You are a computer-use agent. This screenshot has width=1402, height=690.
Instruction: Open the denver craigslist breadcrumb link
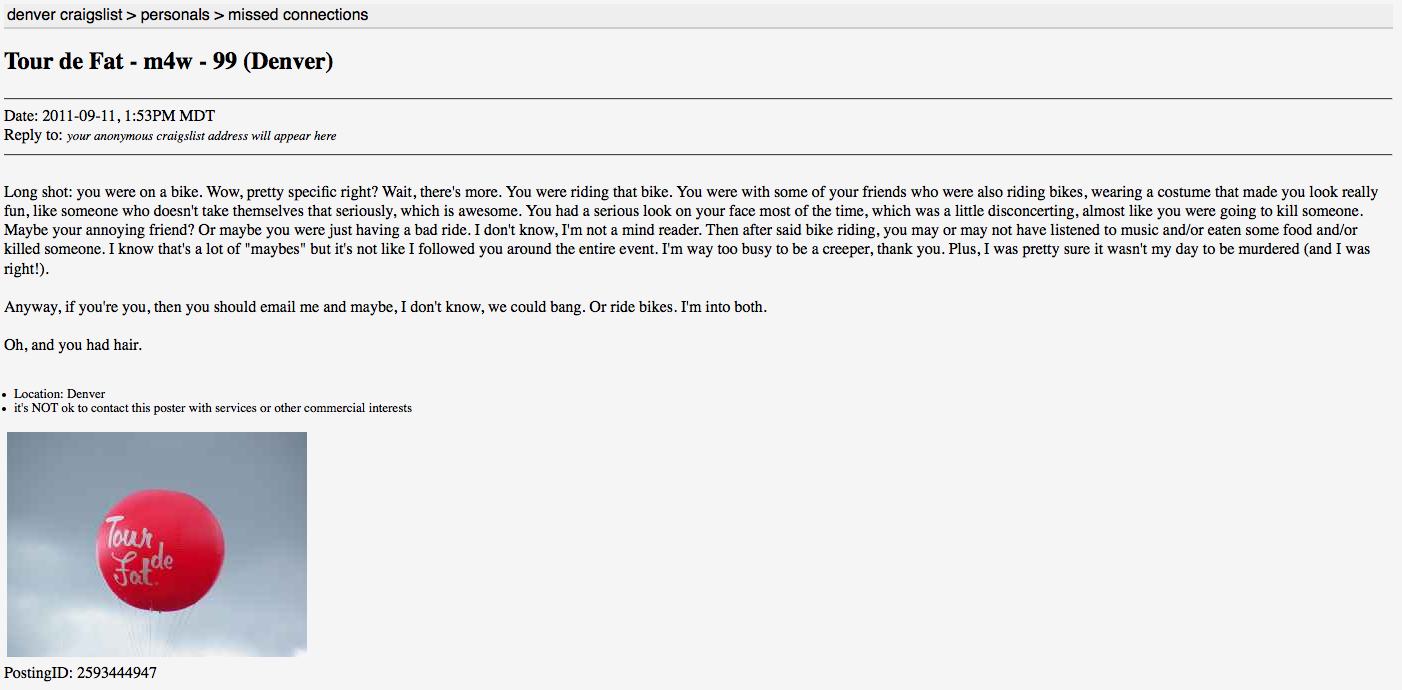coord(64,15)
